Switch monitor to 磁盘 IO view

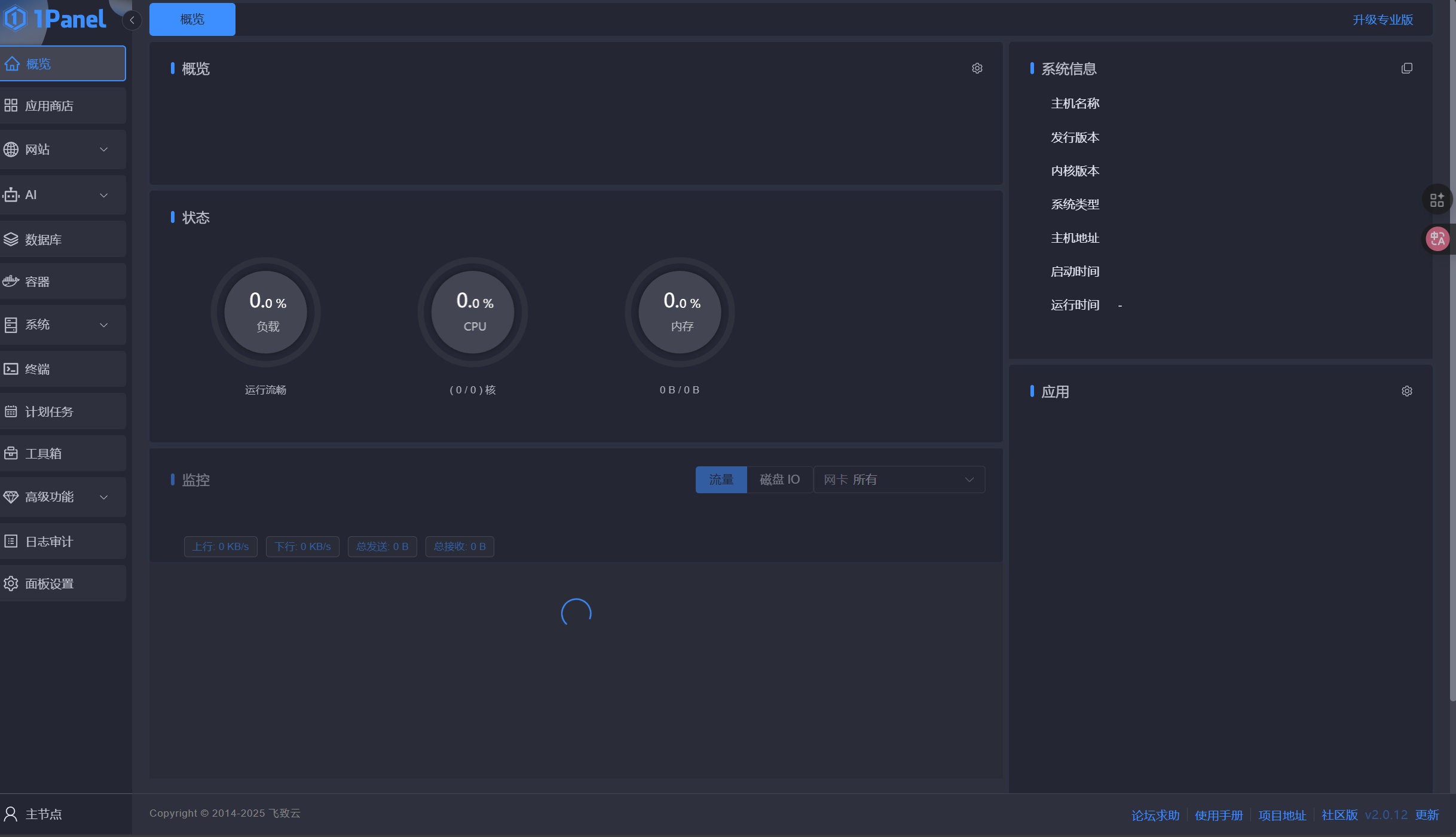click(779, 479)
